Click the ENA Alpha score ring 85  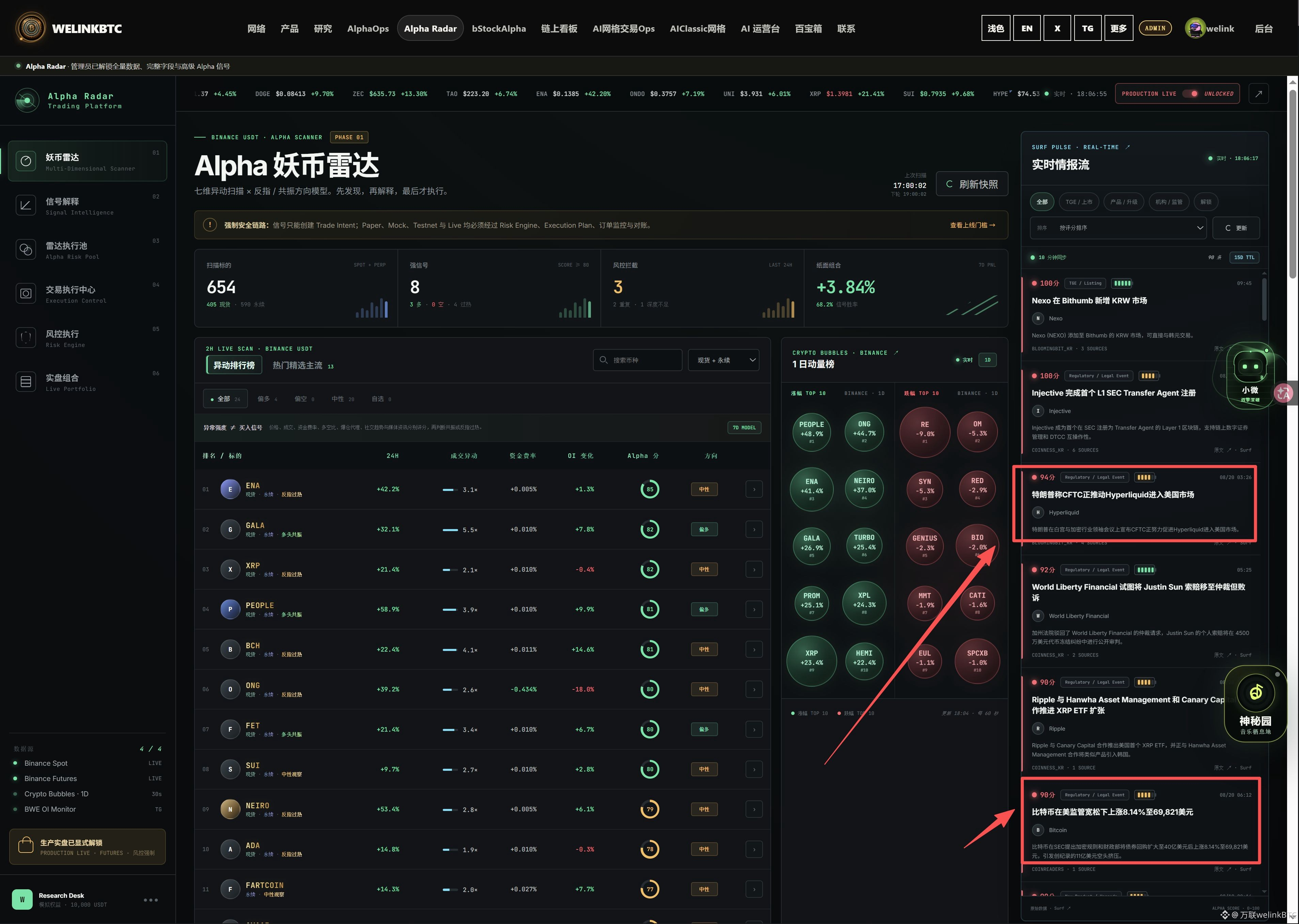[x=650, y=489]
